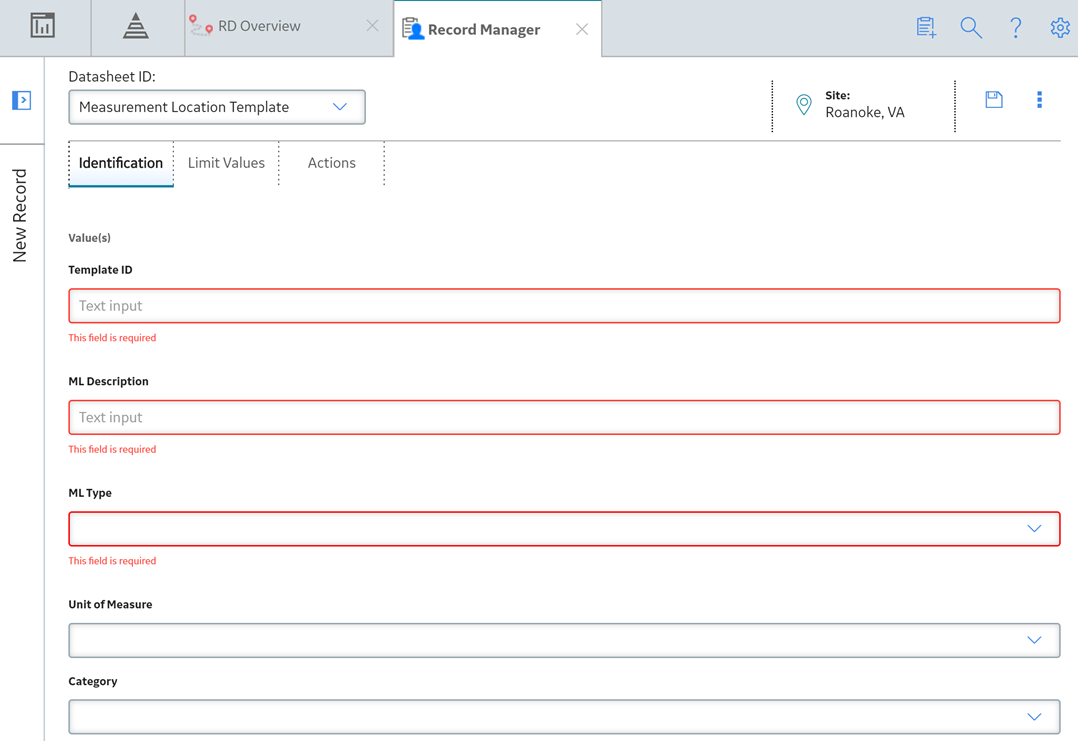Image resolution: width=1078 pixels, height=741 pixels.
Task: Open the settings gear icon
Action: tap(1059, 27)
